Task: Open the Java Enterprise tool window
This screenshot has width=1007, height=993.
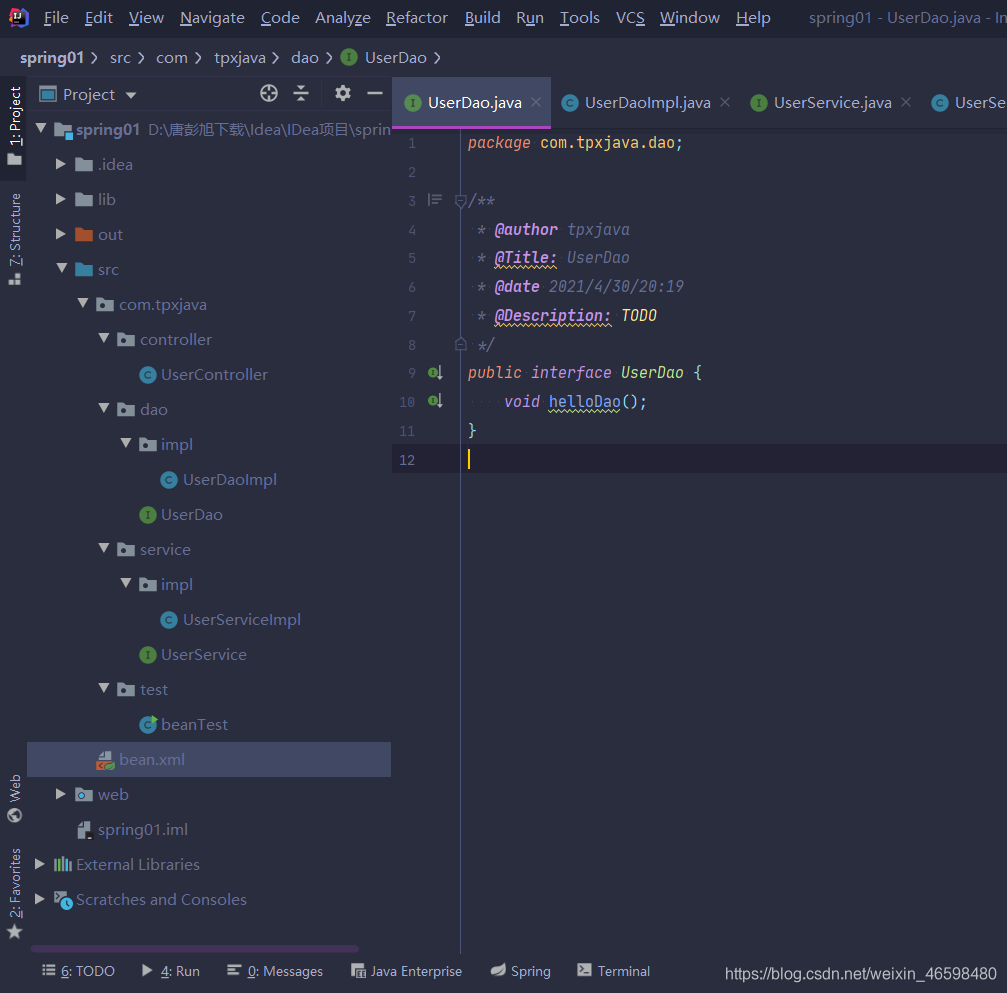Action: coord(407,971)
